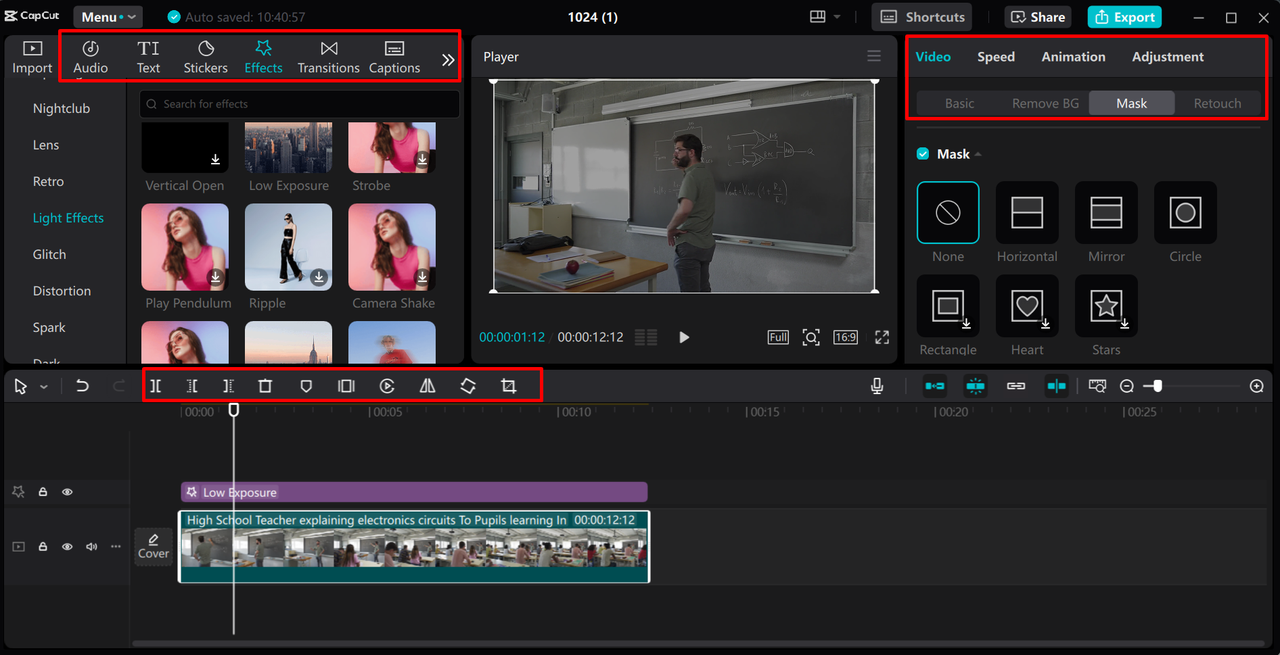The width and height of the screenshot is (1280, 655).
Task: Select the Mirror mask
Action: coord(1106,212)
